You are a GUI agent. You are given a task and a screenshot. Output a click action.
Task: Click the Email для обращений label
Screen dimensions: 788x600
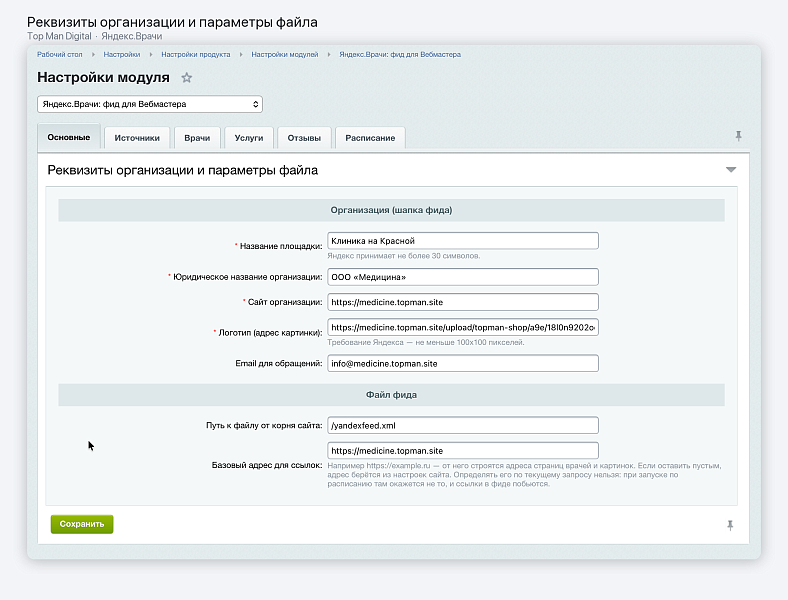coord(278,363)
